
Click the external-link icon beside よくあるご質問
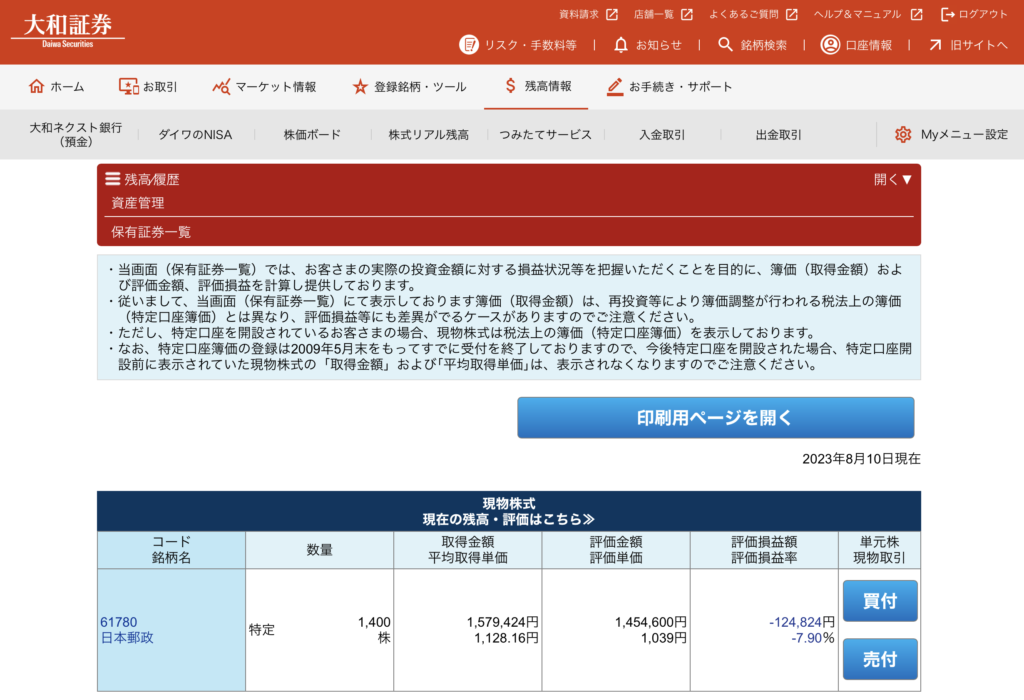pos(792,14)
